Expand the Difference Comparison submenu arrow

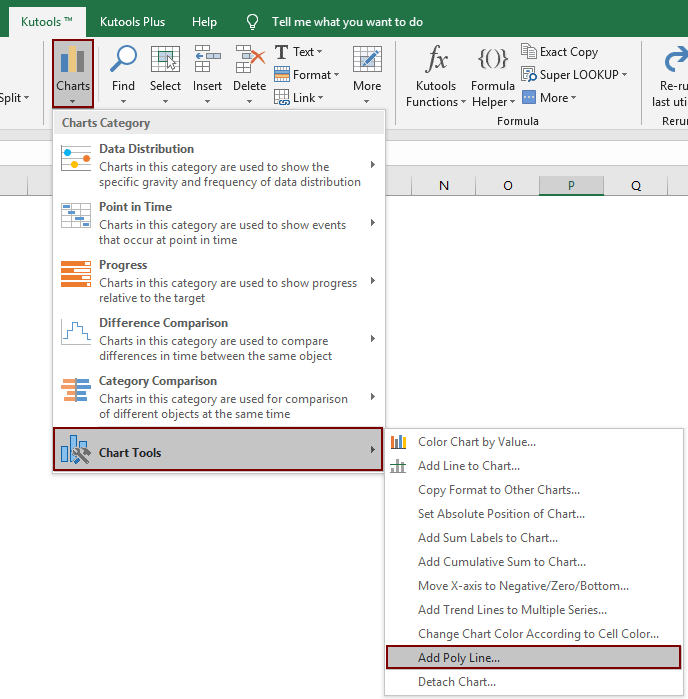[x=373, y=338]
